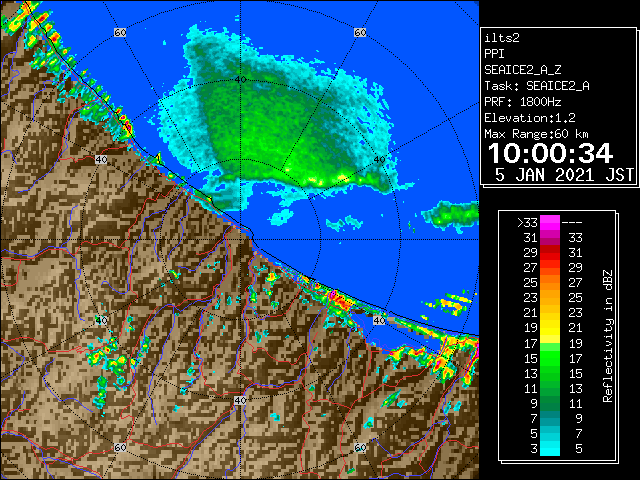The width and height of the screenshot is (640, 480).
Task: Click the 'PRF: 1800Hz' value
Action: (x=523, y=102)
